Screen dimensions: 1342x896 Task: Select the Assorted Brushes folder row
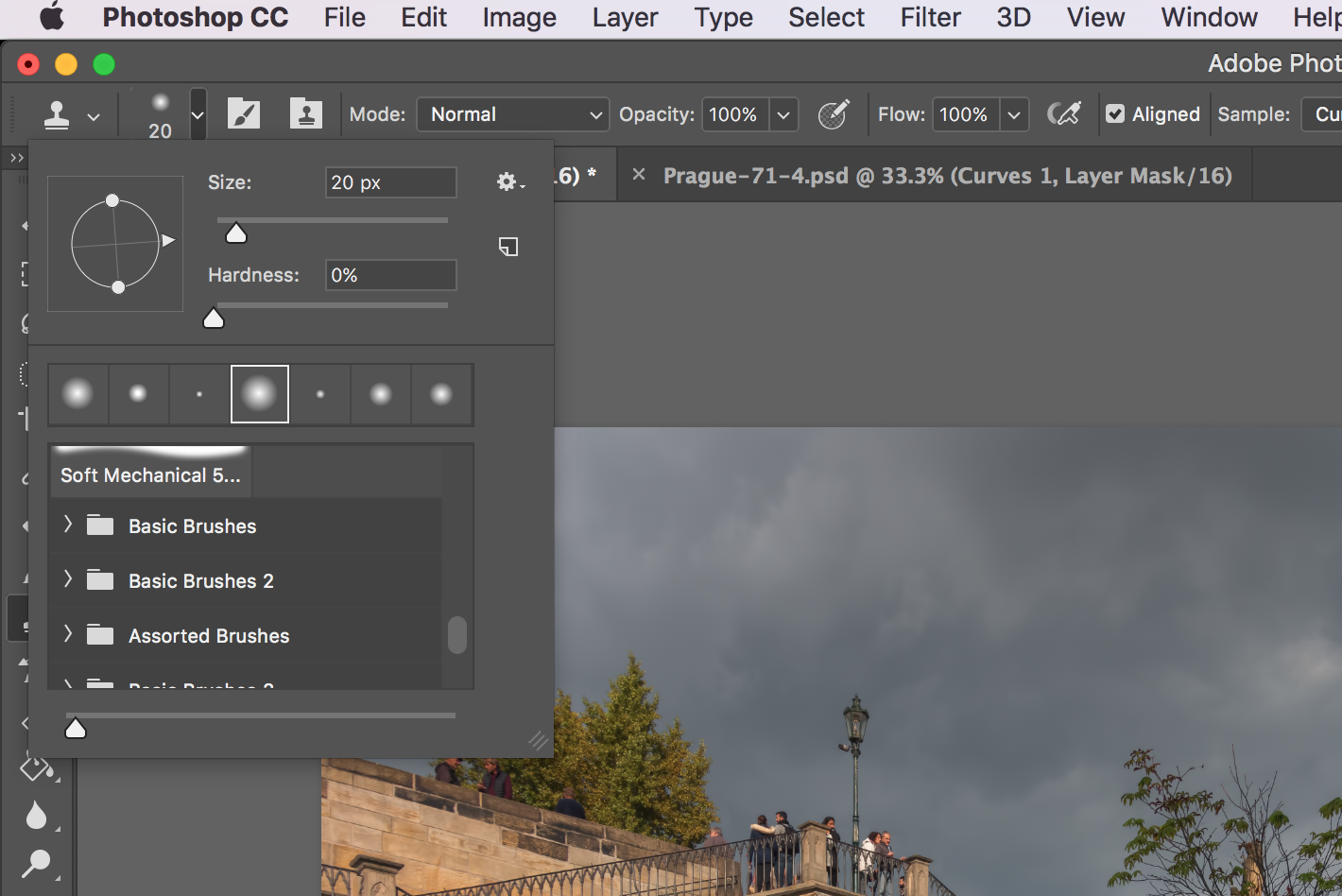click(x=246, y=636)
